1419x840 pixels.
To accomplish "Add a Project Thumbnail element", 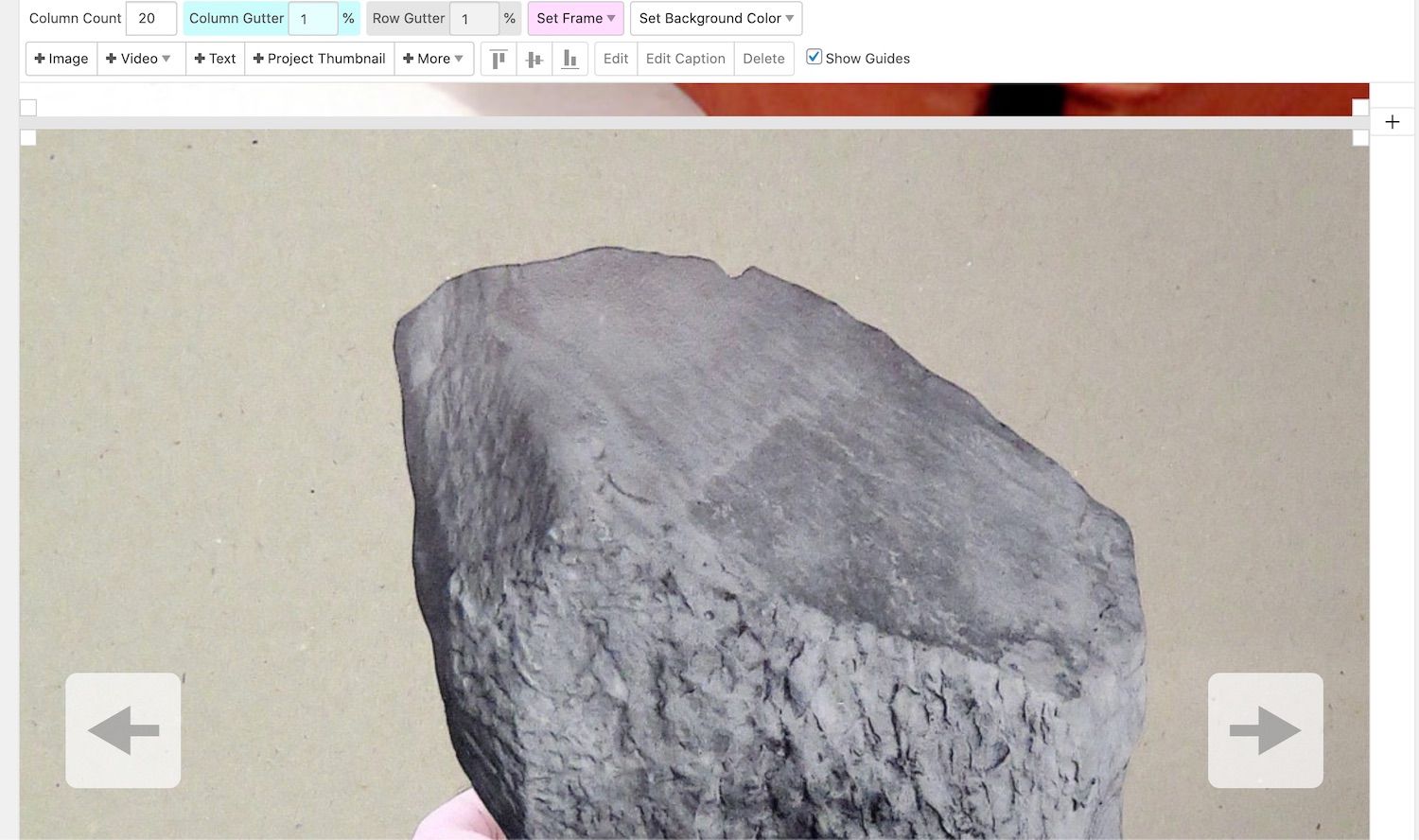I will pyautogui.click(x=319, y=59).
